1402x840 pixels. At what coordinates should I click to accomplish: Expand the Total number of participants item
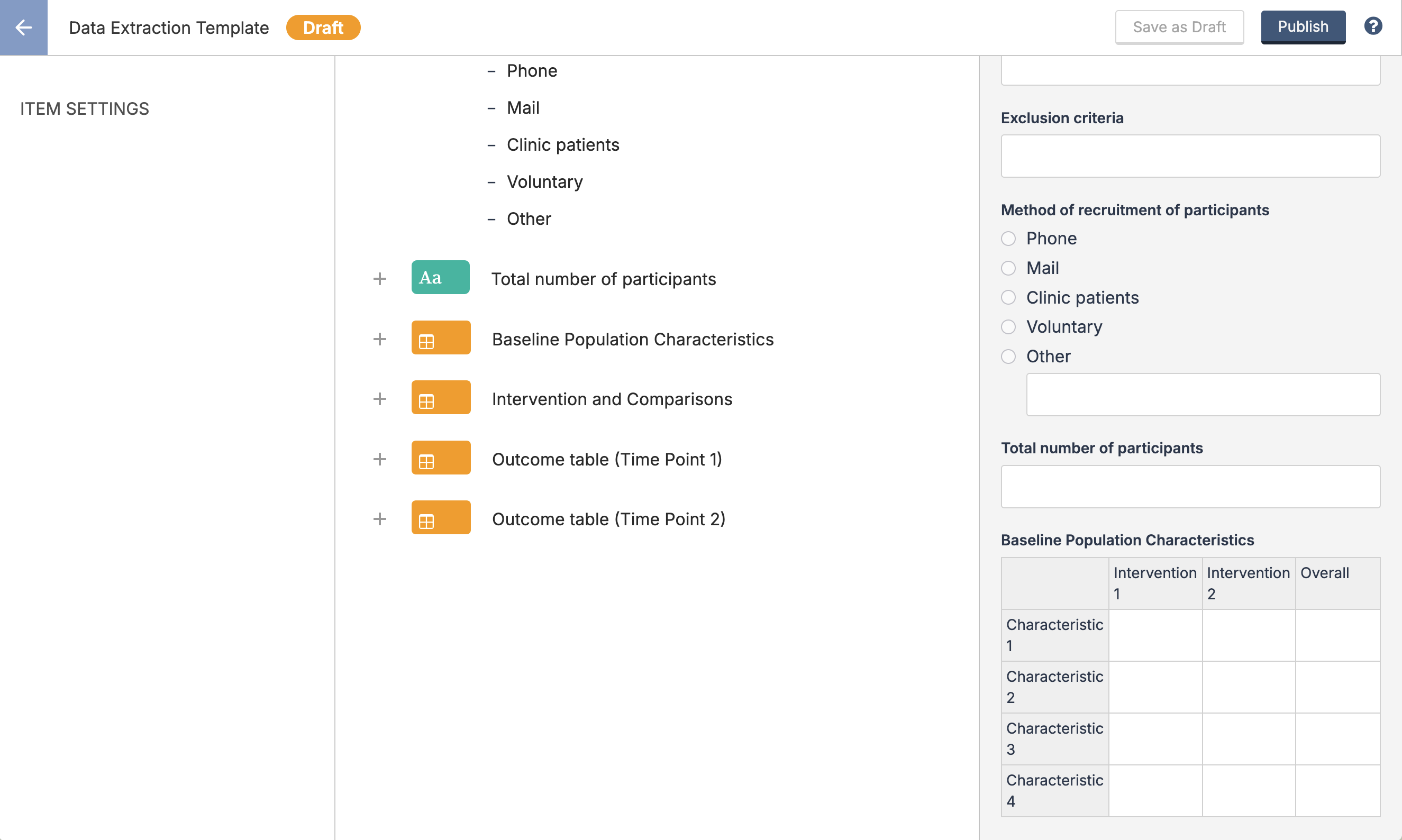(x=380, y=278)
